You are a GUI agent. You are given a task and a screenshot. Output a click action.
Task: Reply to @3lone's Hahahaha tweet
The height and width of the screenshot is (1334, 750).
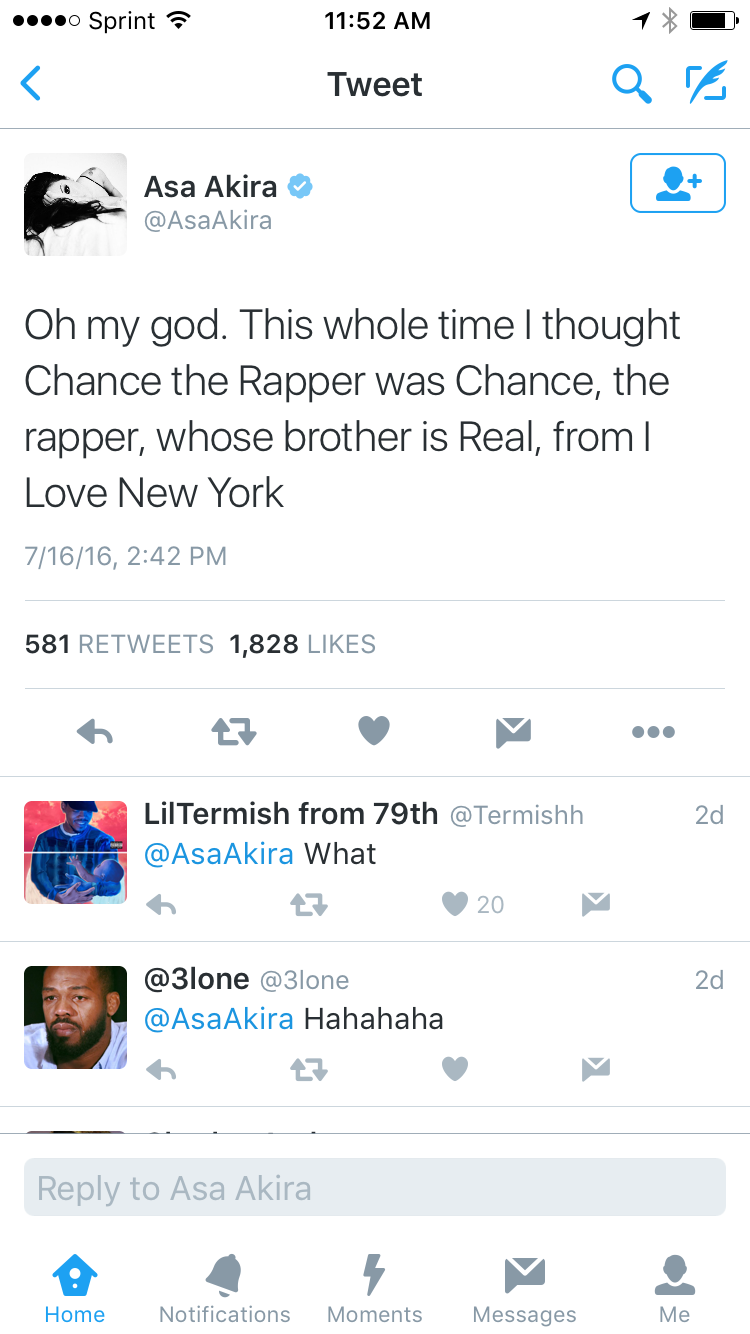coord(161,1070)
